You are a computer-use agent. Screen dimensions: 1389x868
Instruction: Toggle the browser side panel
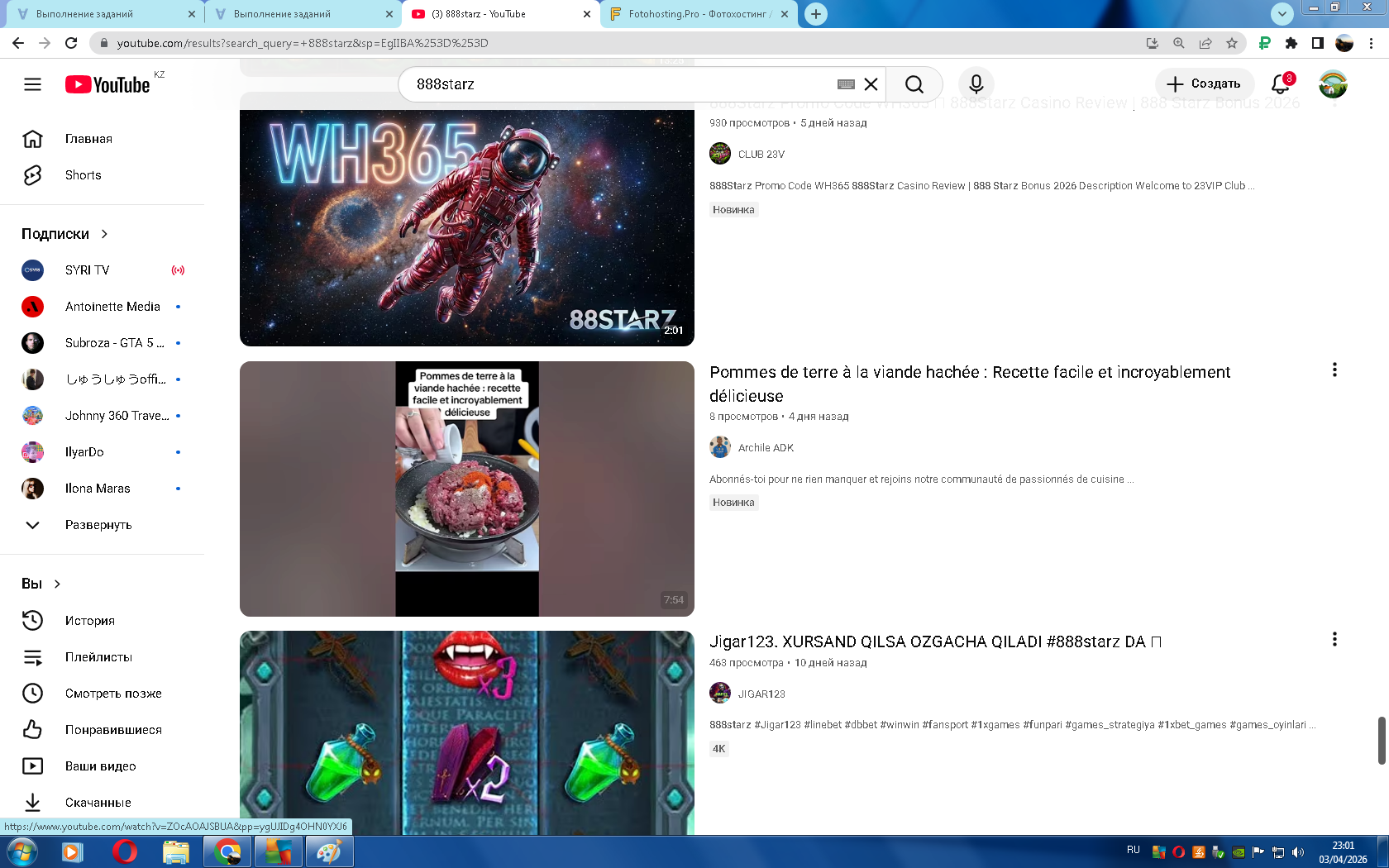pos(1318,43)
